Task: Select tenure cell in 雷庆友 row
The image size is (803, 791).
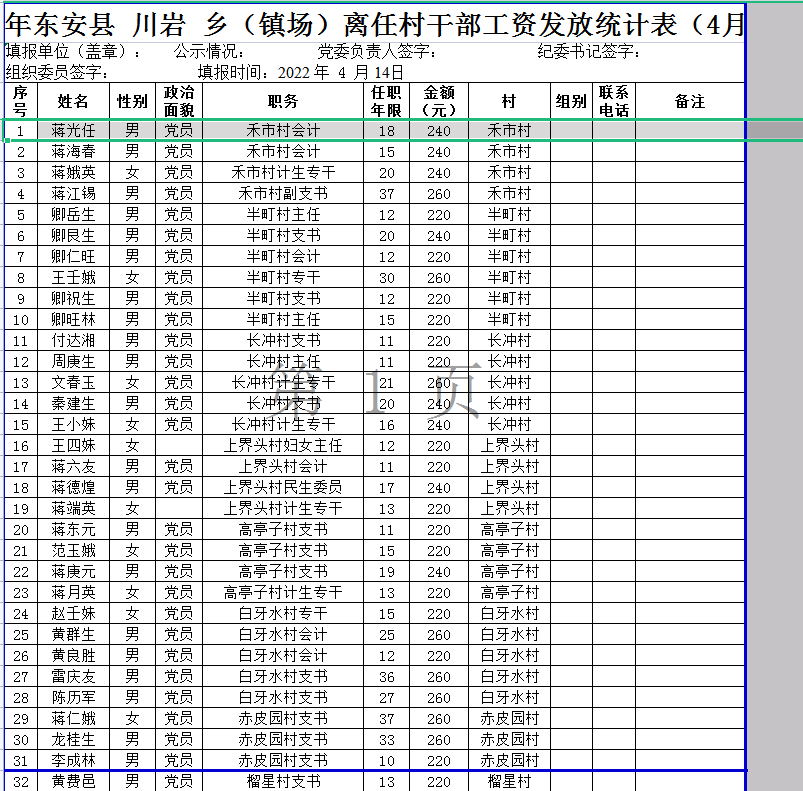Action: click(x=386, y=676)
